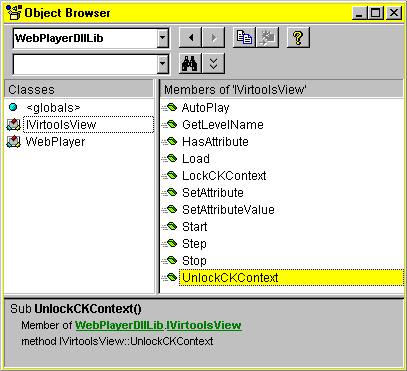
Task: Close the Object Browser window
Action: (394, 13)
